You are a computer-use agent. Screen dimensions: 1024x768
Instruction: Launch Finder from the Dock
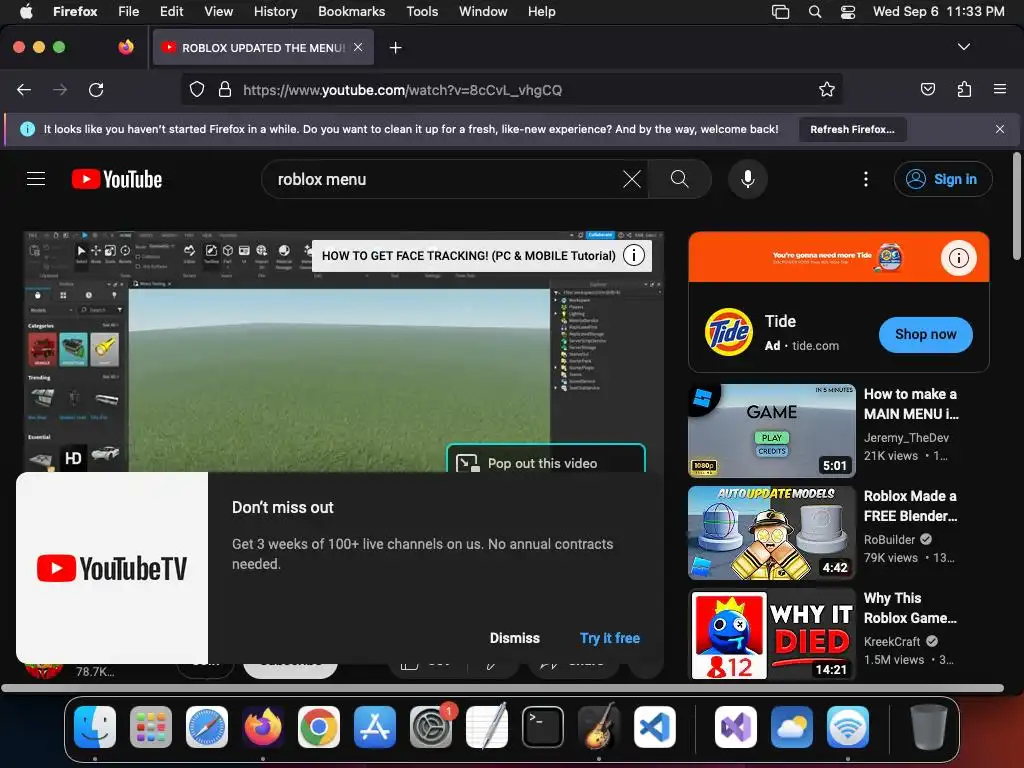[x=95, y=727]
